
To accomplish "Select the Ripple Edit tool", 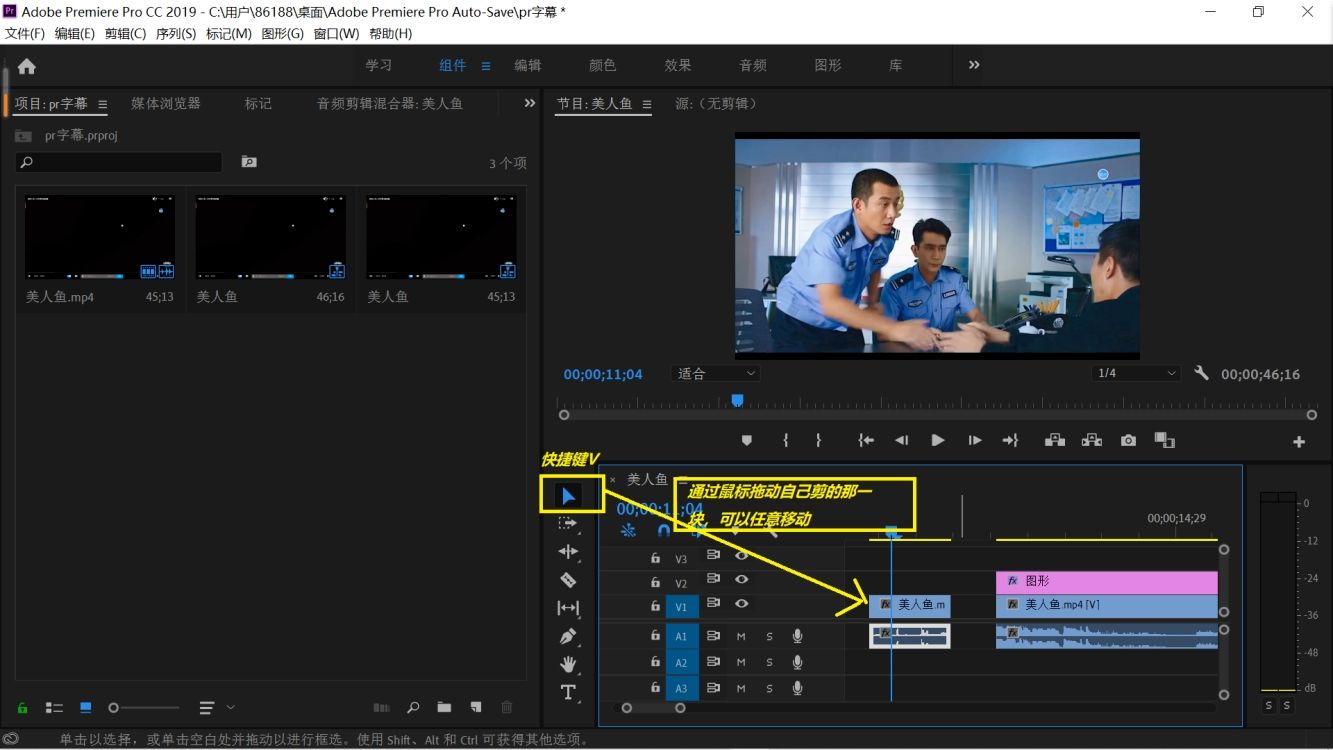I will (x=568, y=552).
